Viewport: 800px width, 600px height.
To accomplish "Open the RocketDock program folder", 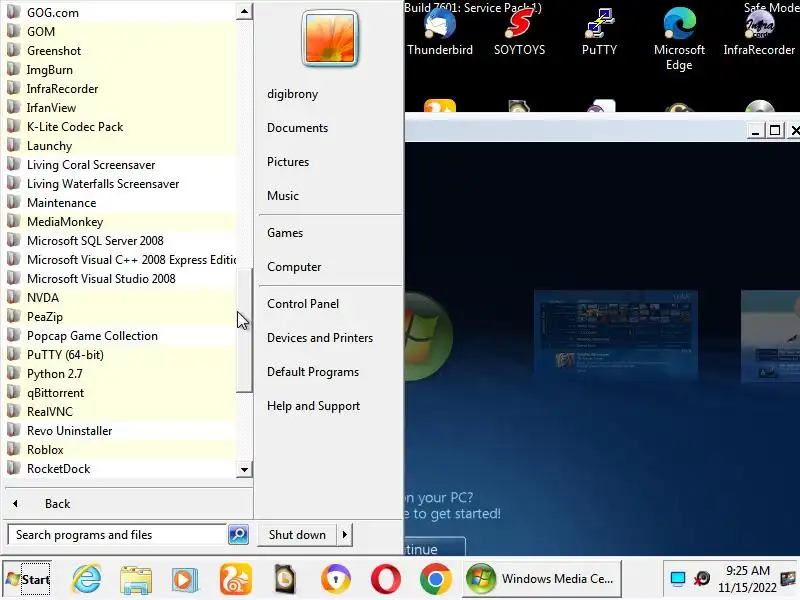I will (120, 468).
